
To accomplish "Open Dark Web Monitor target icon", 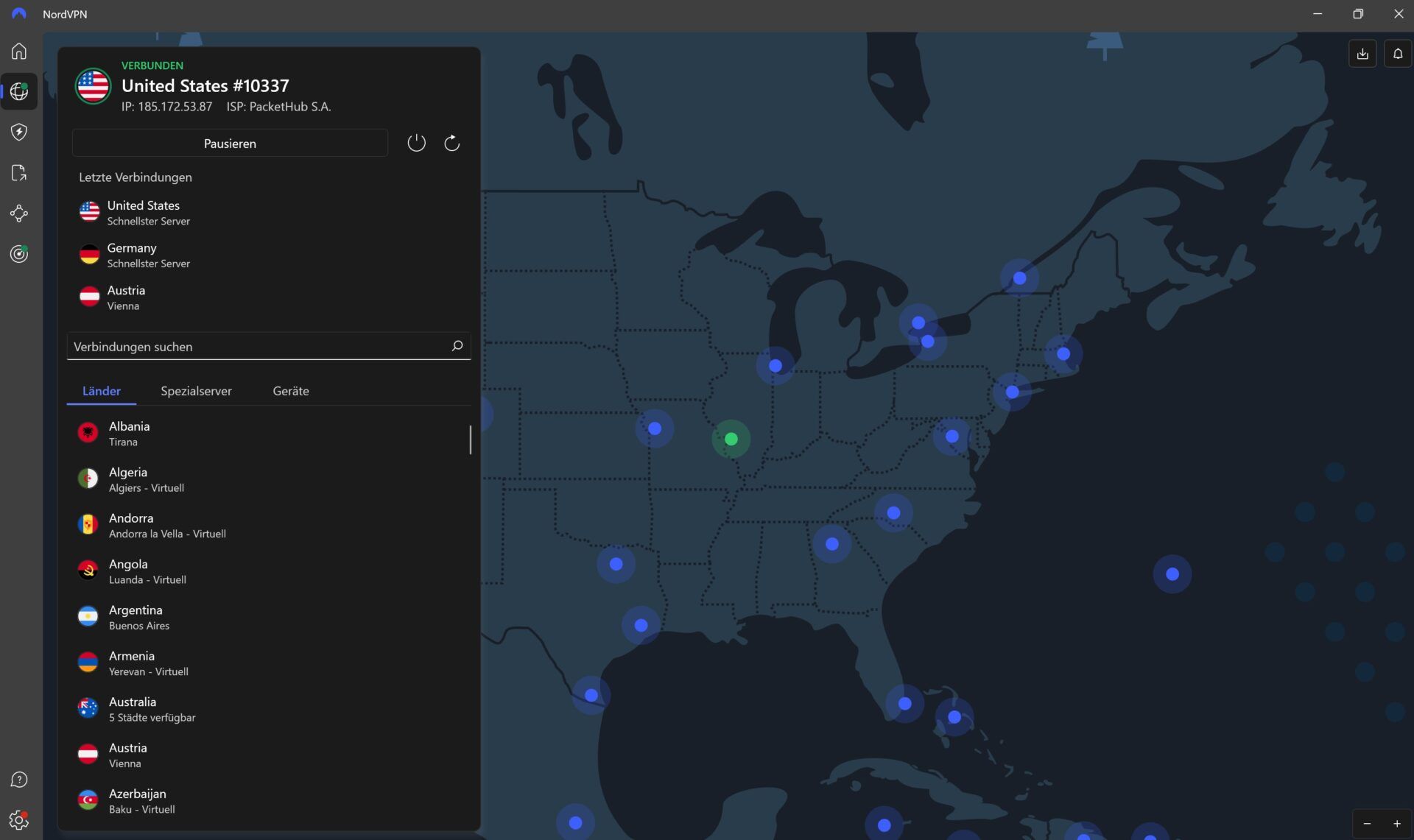I will [19, 254].
